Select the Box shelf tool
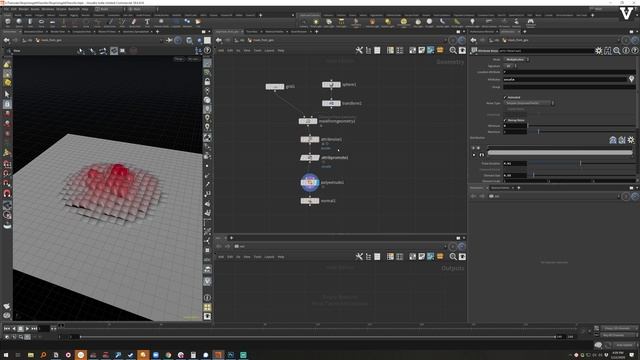The height and width of the screenshot is (360, 640). click(x=8, y=22)
